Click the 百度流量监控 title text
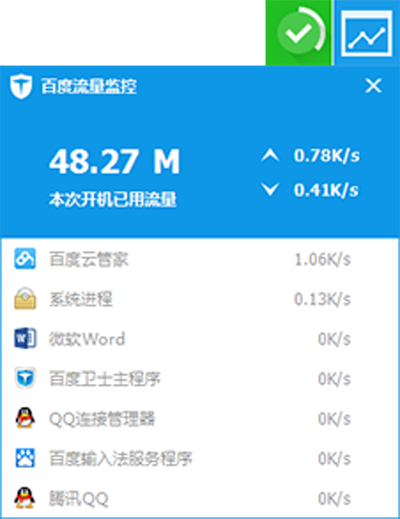The height and width of the screenshot is (519, 400). (x=89, y=86)
